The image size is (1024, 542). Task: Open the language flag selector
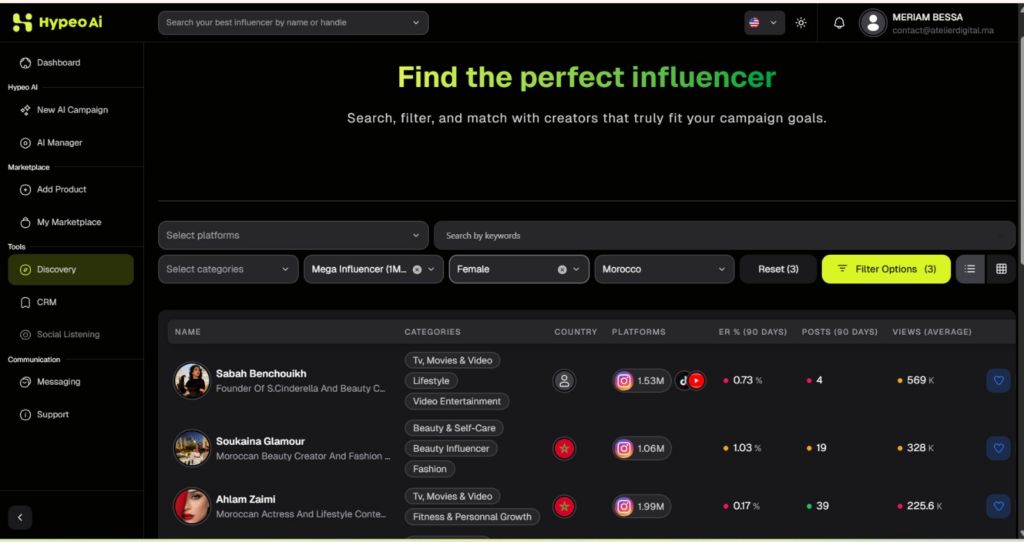click(764, 23)
